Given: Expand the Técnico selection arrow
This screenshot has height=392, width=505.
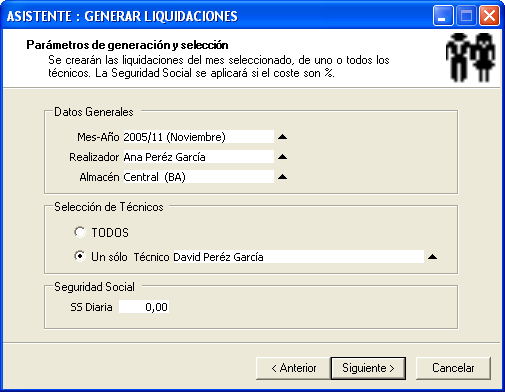Looking at the screenshot, I should pyautogui.click(x=432, y=257).
